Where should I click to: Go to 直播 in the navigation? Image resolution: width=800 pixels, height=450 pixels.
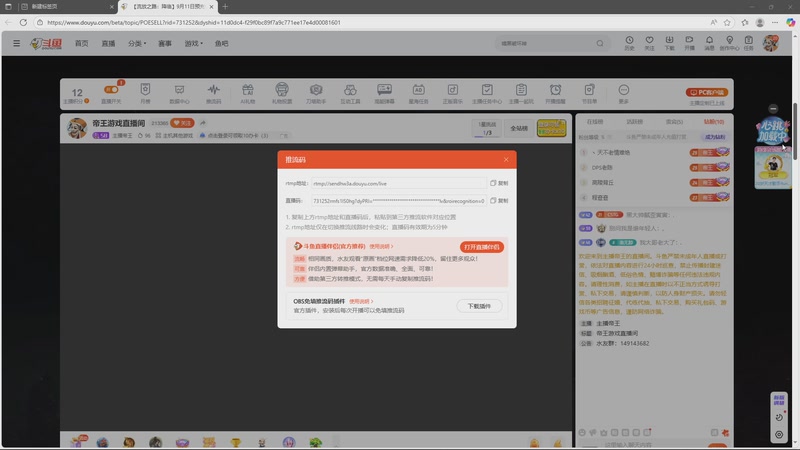108,43
